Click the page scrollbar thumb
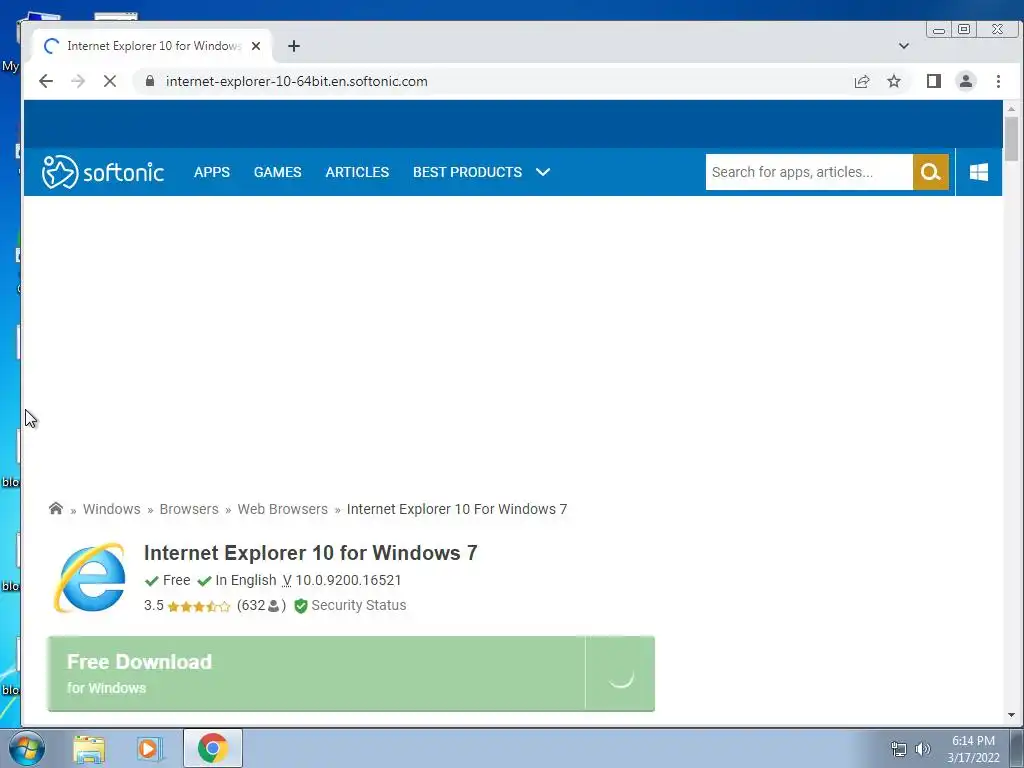This screenshot has height=768, width=1024. (x=1011, y=138)
